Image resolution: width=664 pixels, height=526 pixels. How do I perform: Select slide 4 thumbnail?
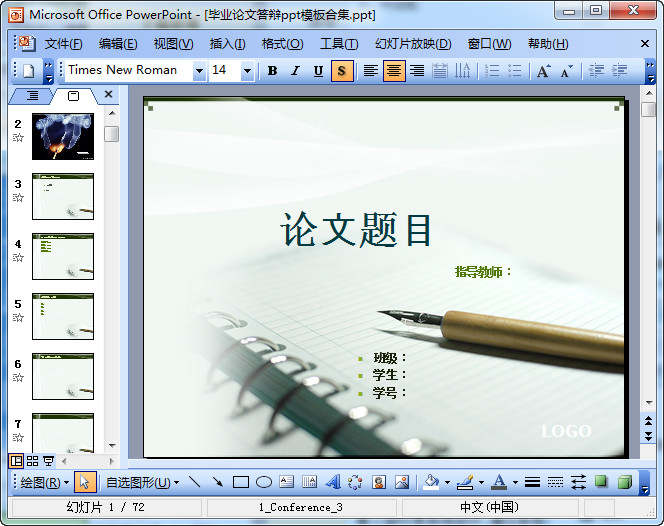coord(63,257)
